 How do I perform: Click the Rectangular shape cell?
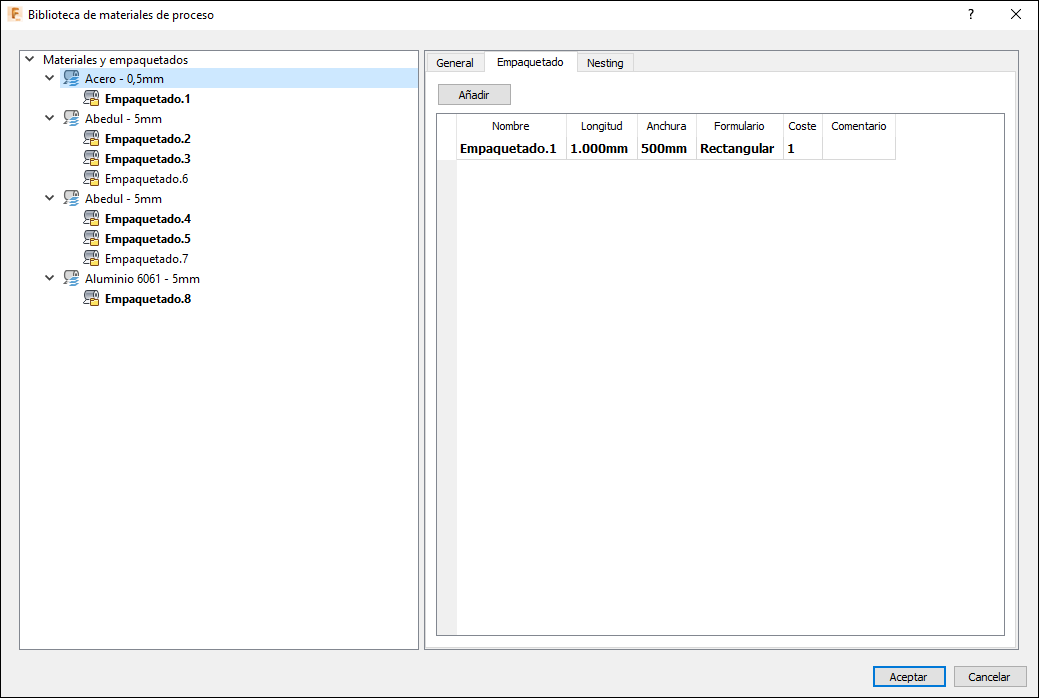(739, 148)
